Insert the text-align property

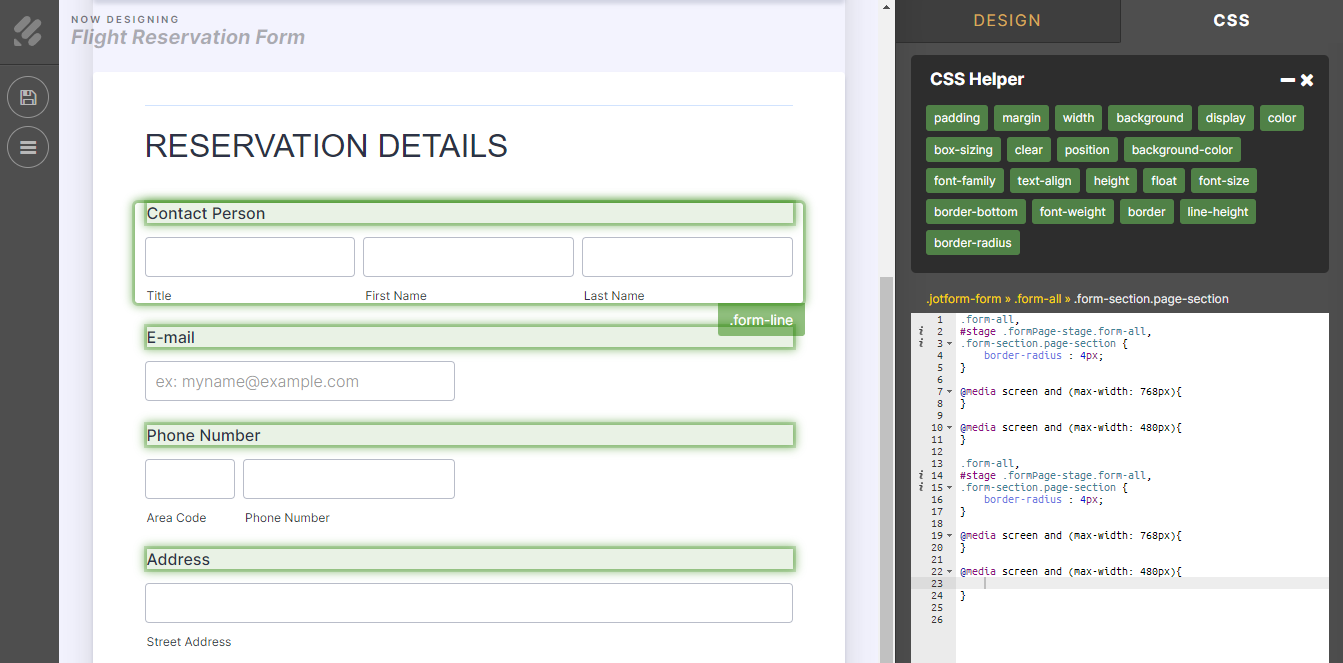(1044, 181)
